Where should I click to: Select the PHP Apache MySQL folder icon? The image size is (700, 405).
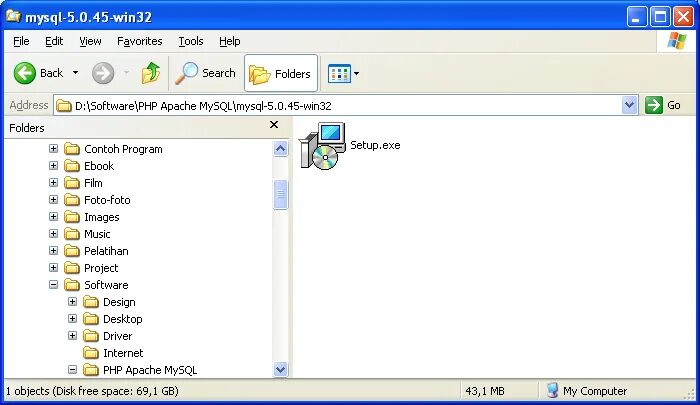(91, 370)
